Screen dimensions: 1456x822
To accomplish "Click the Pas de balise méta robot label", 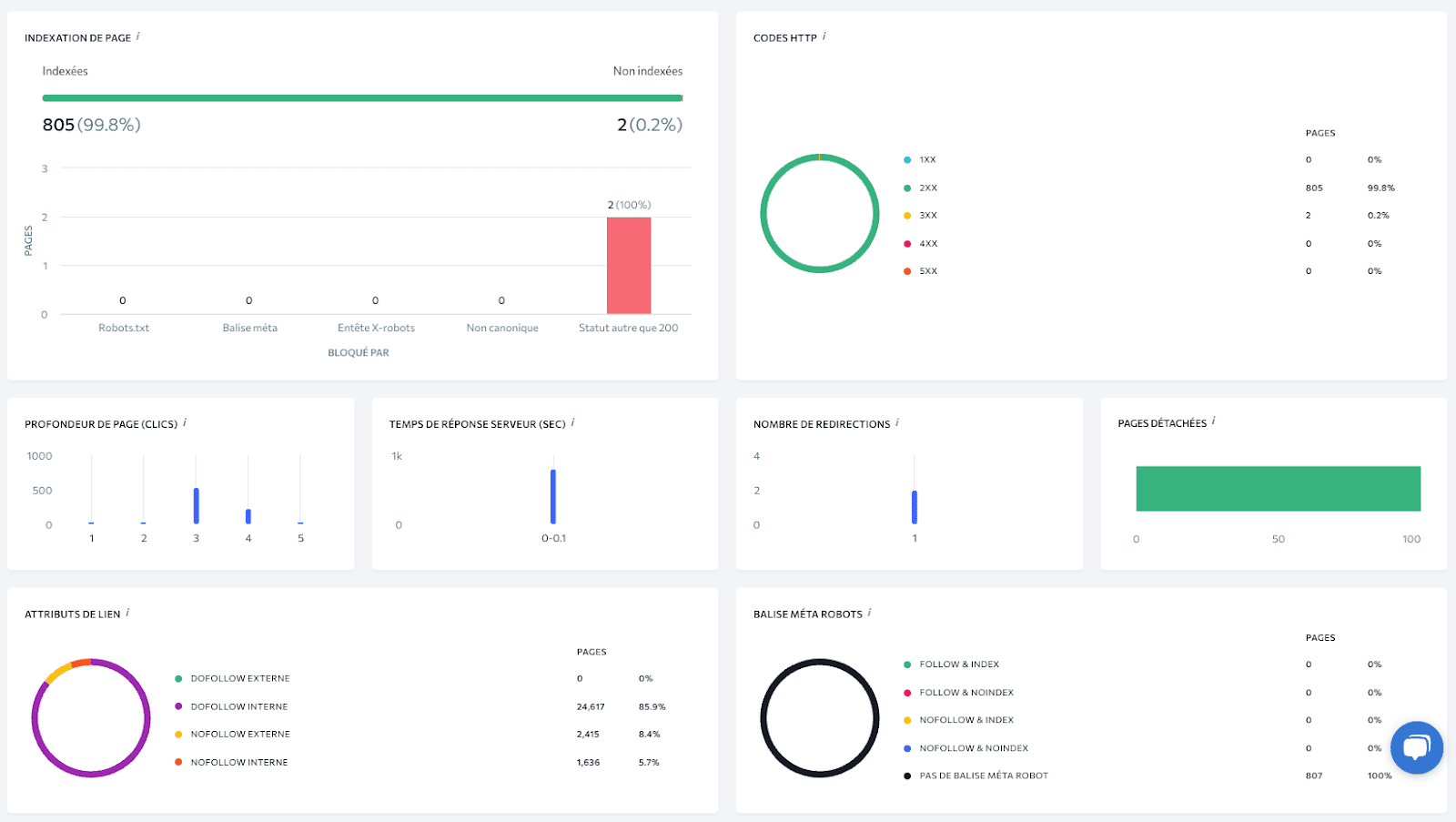I will [x=984, y=776].
